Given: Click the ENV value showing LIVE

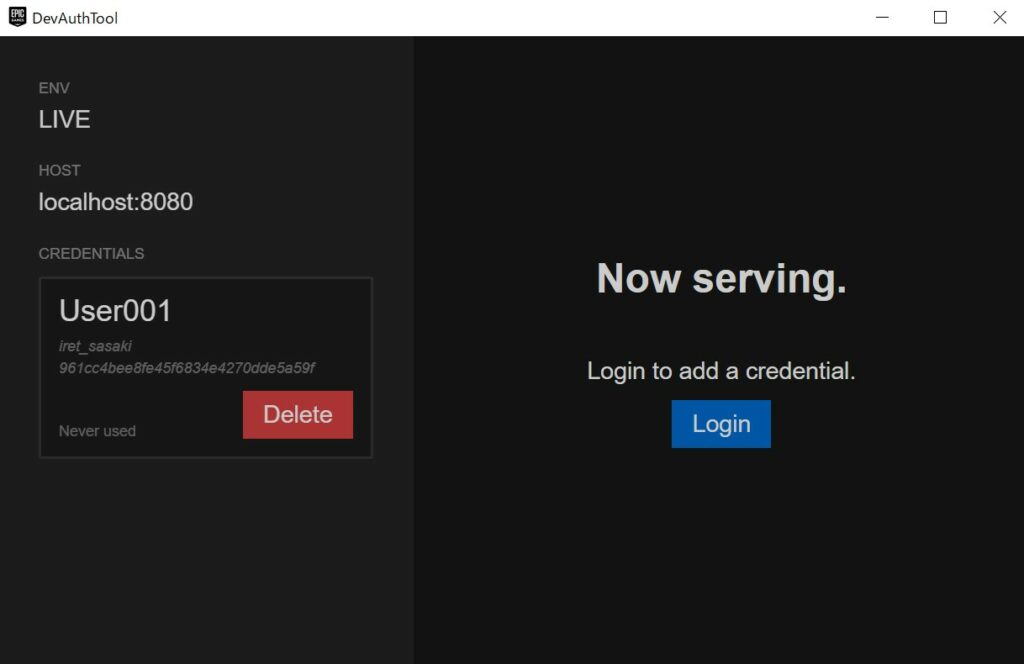Looking at the screenshot, I should (64, 119).
